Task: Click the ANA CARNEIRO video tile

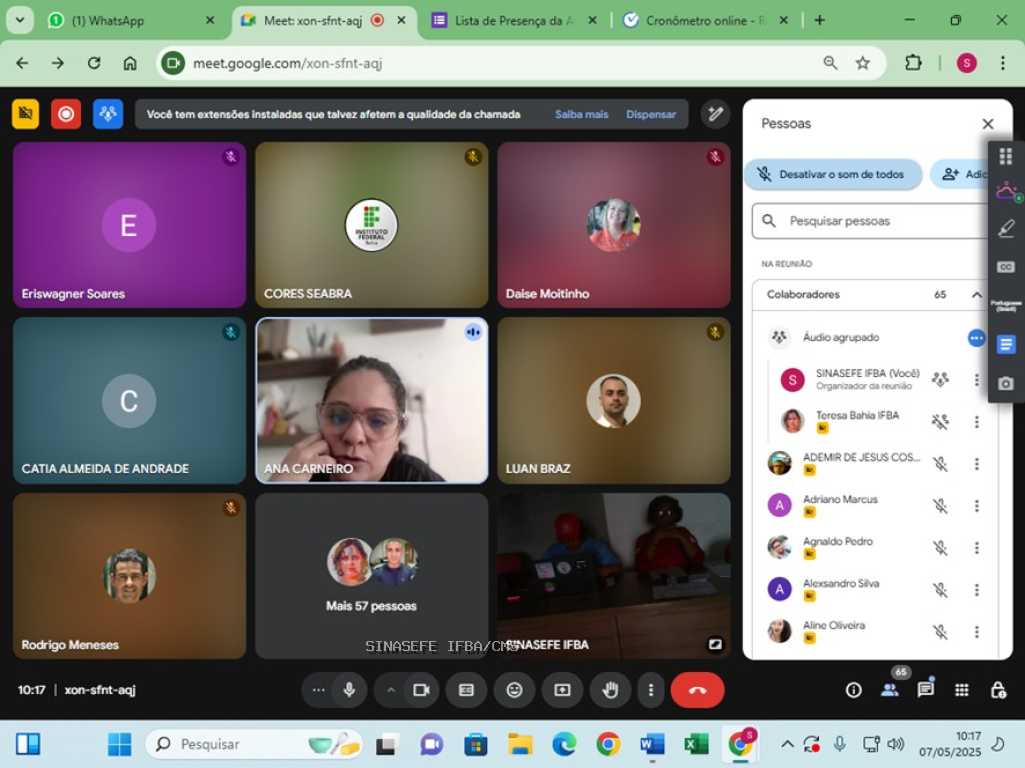Action: [x=371, y=401]
